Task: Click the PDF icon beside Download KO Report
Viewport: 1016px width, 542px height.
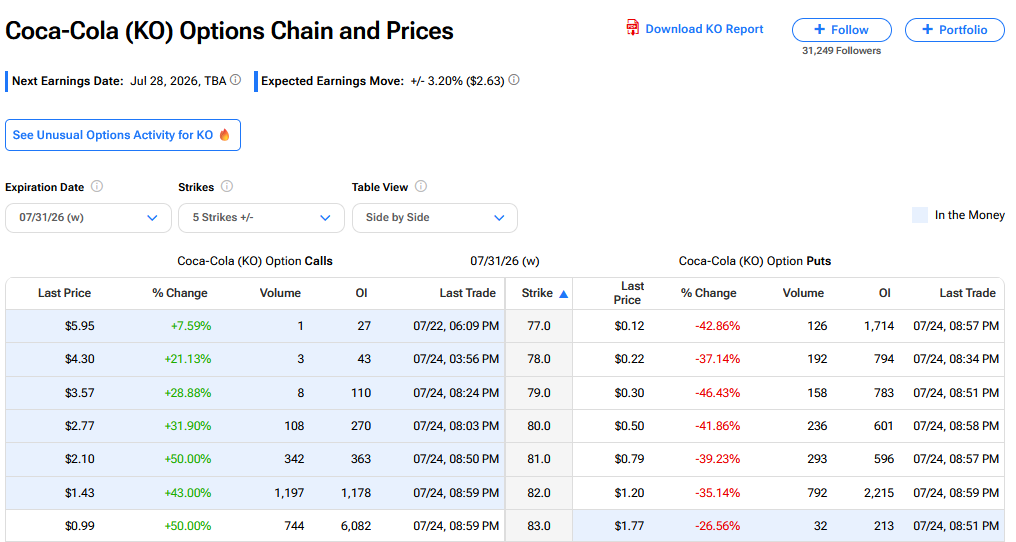Action: coord(632,28)
